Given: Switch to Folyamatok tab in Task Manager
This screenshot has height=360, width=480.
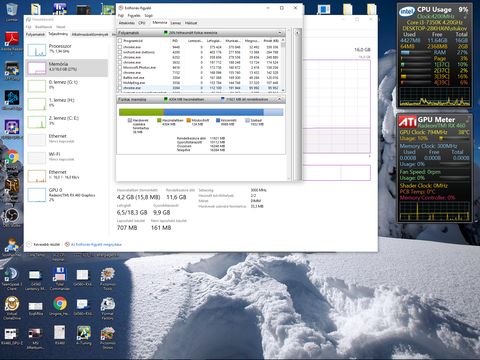Looking at the screenshot, I should 35,34.
